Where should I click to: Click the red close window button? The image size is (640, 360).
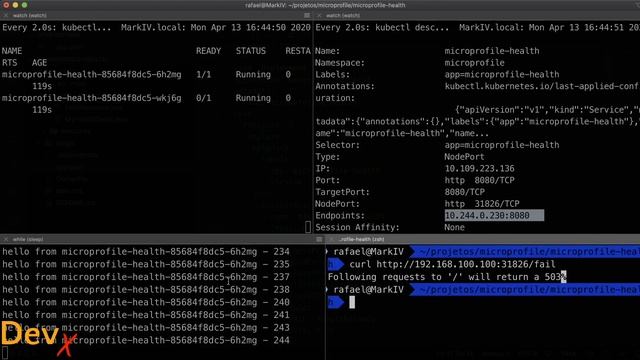(6, 5)
